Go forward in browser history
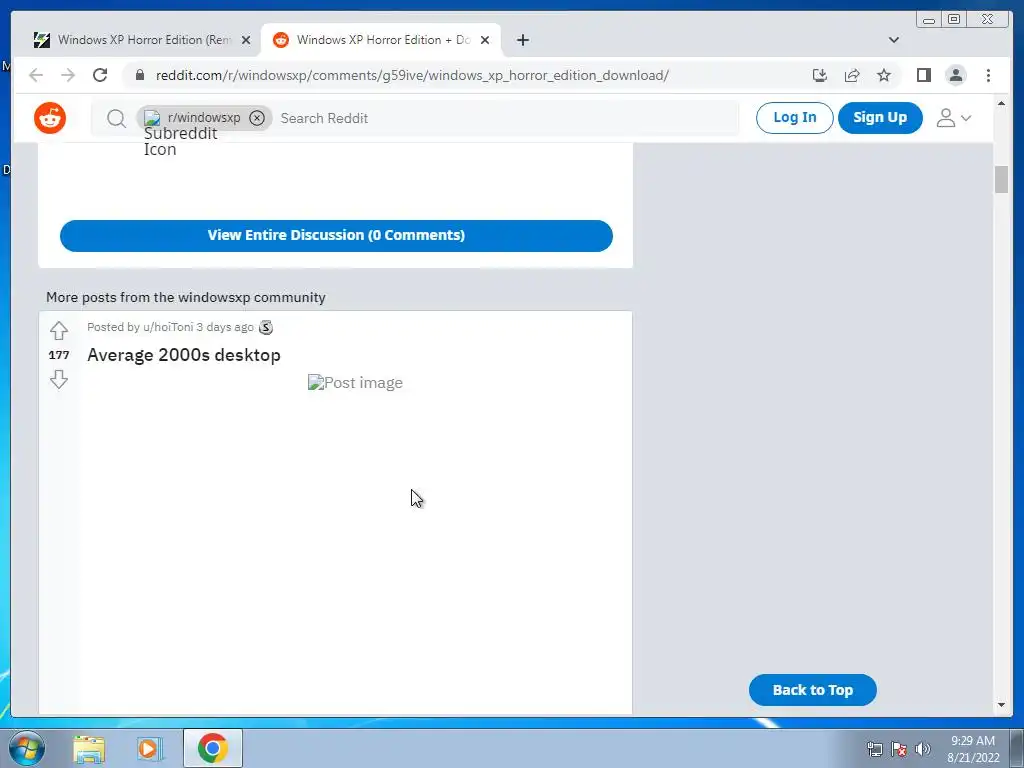Screen dimensions: 1024x768 (68, 75)
